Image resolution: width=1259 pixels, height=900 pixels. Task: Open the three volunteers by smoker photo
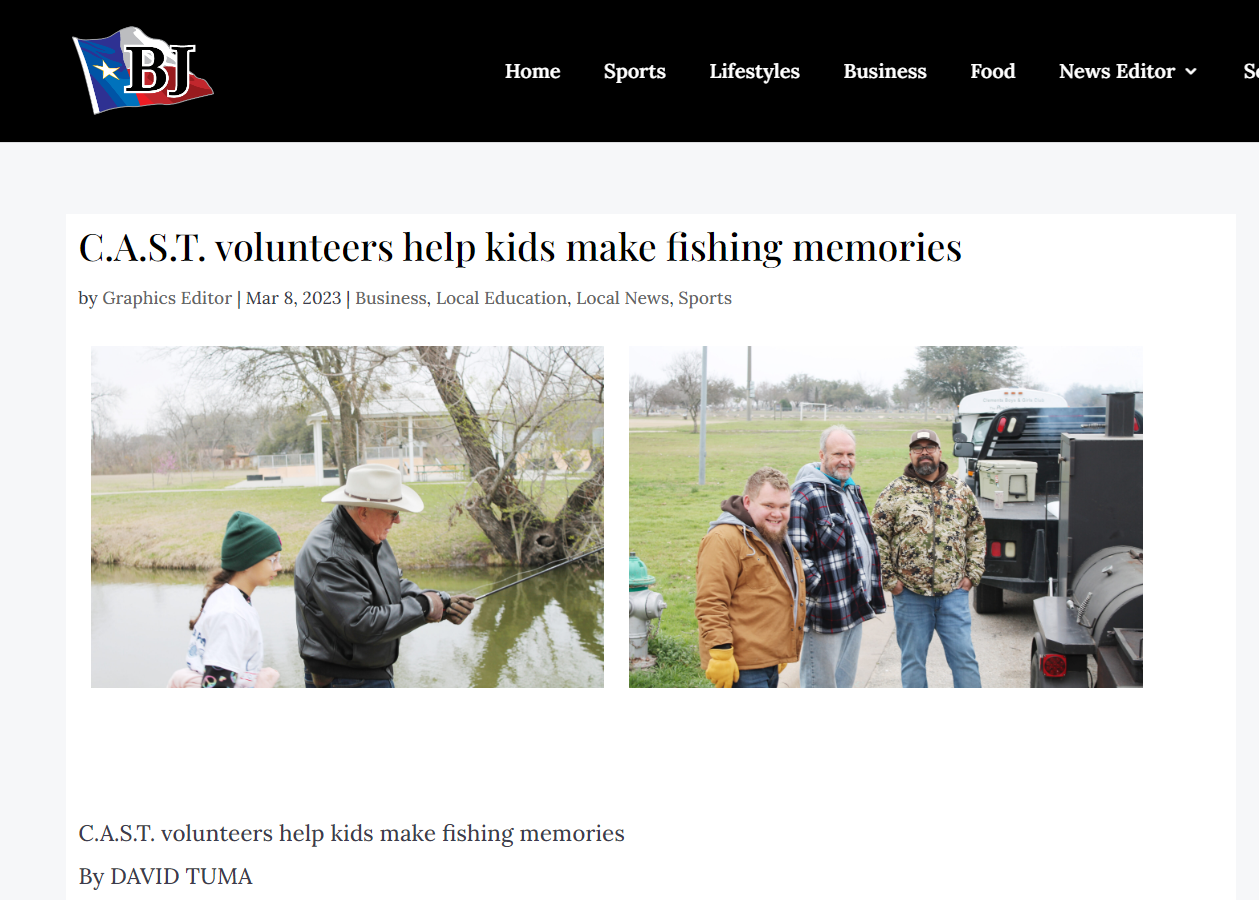[x=886, y=517]
